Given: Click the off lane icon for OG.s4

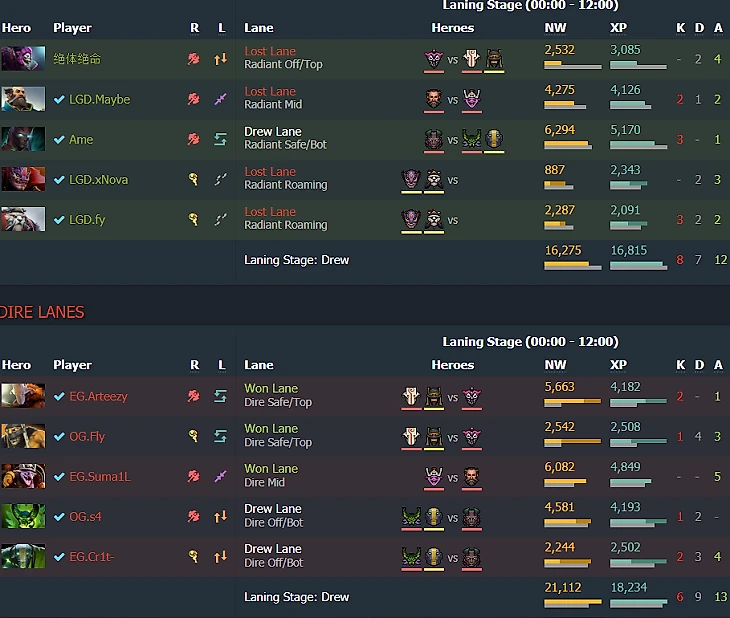Looking at the screenshot, I should (221, 516).
